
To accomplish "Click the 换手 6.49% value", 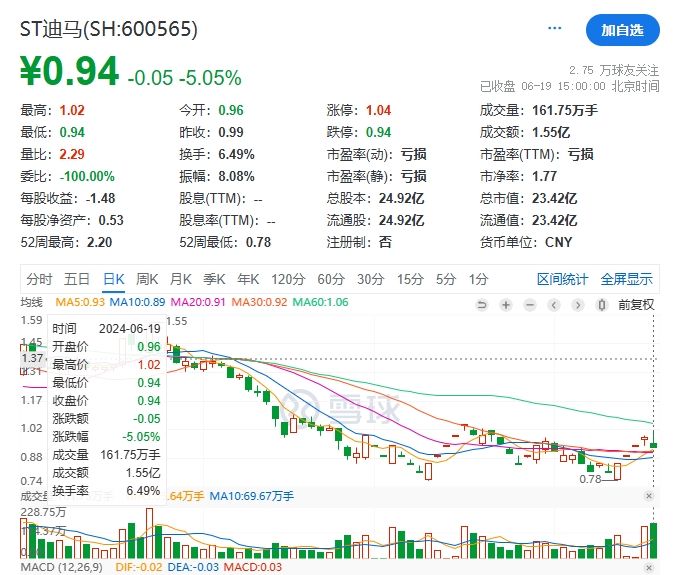I will [x=236, y=154].
